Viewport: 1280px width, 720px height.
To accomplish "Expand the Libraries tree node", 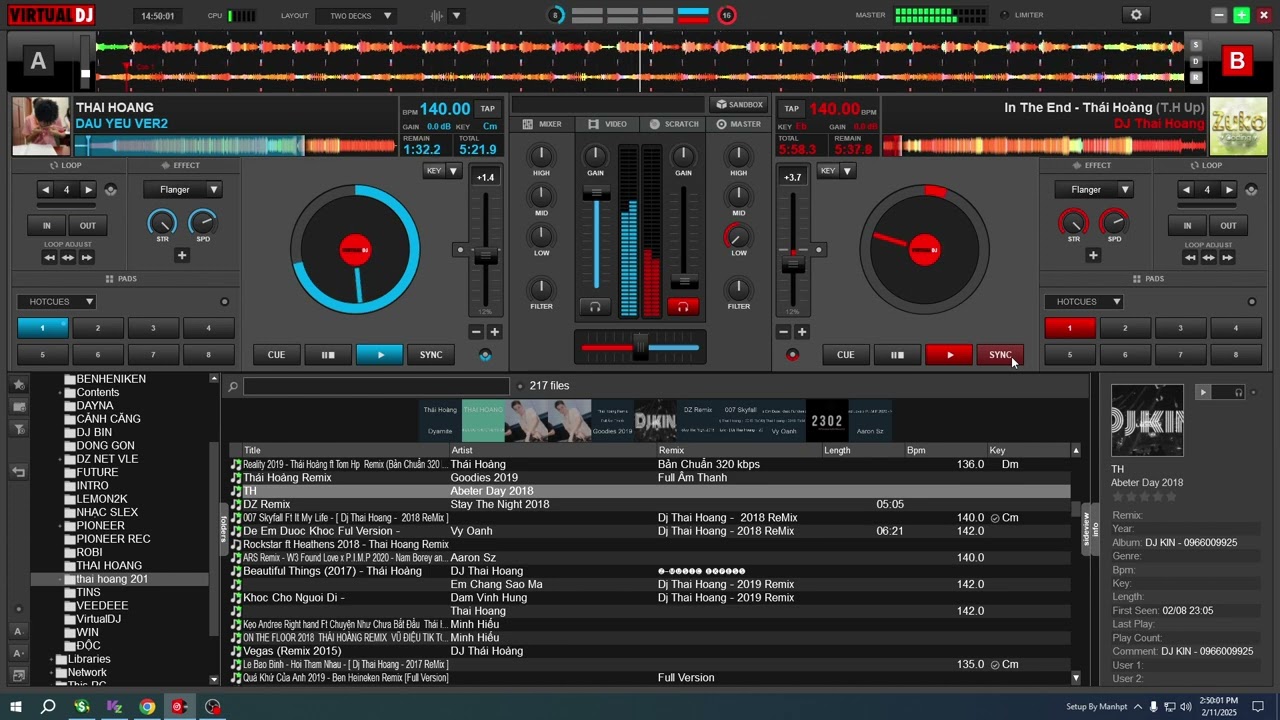I will click(52, 660).
